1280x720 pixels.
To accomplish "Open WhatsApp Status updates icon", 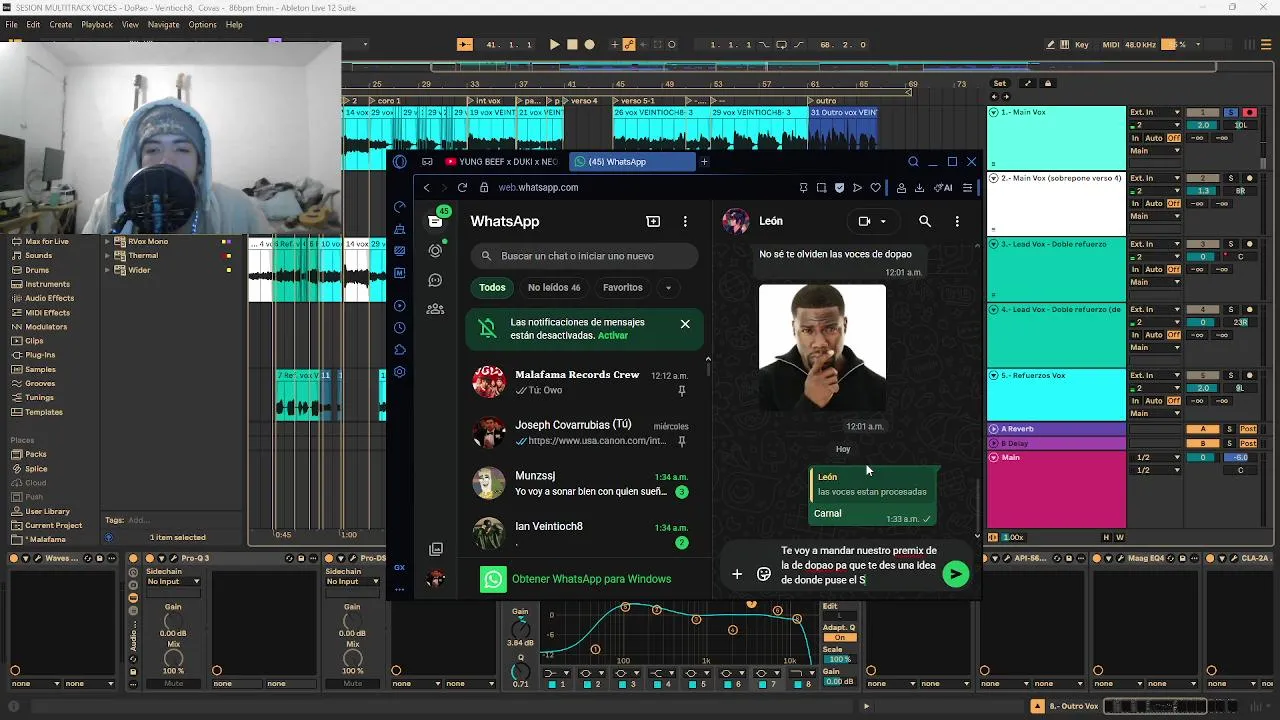I will (435, 250).
